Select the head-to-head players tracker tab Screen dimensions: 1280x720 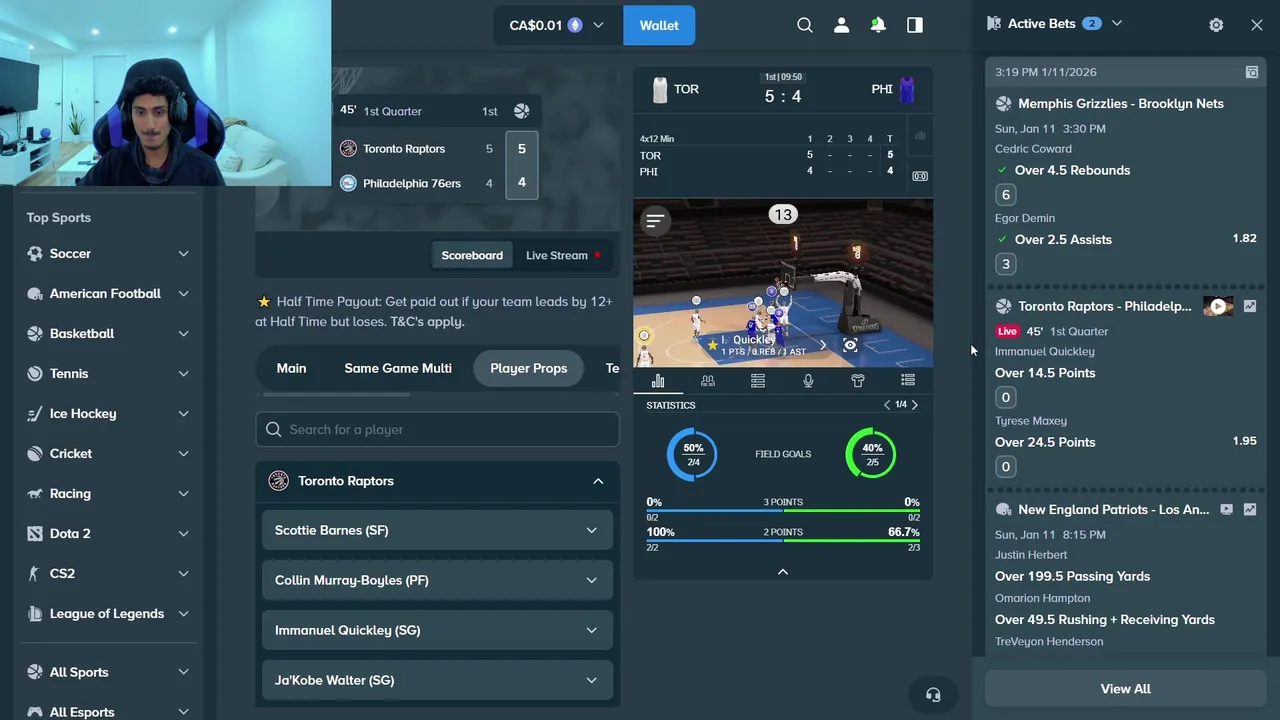tap(708, 380)
